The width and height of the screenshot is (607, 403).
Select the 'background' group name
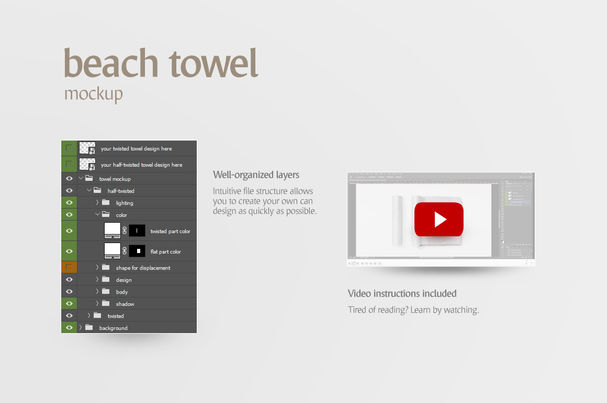(x=113, y=328)
